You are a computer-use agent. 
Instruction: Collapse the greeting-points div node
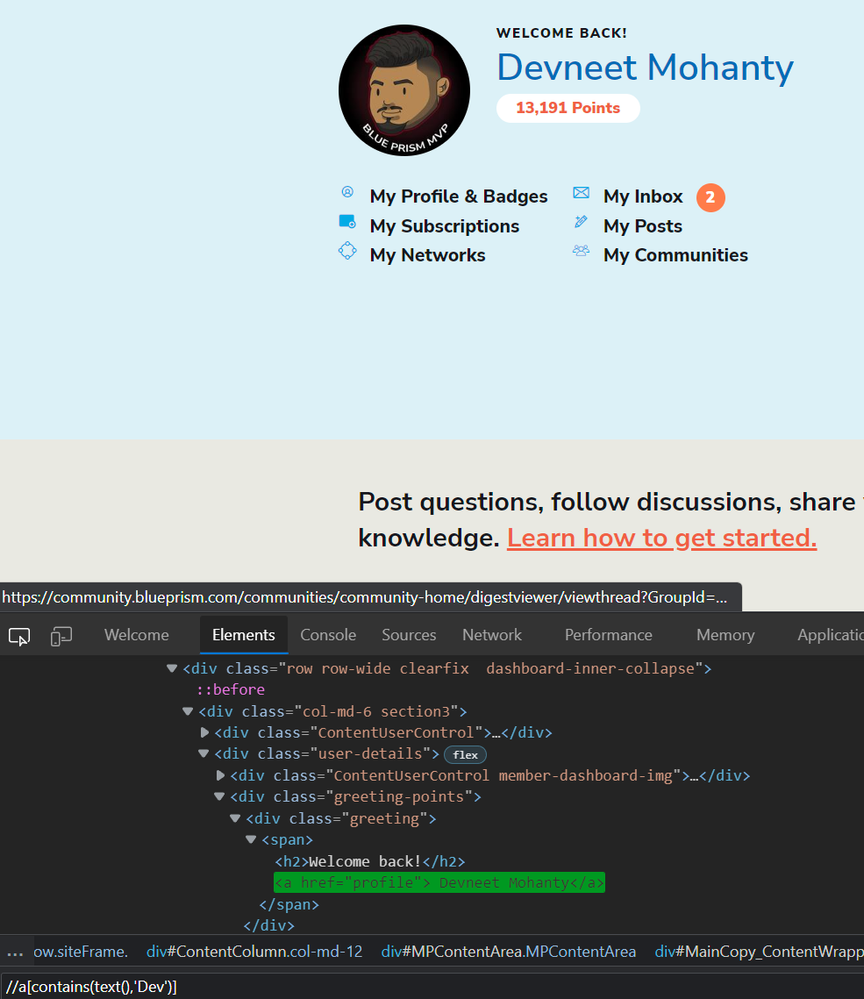pos(219,796)
